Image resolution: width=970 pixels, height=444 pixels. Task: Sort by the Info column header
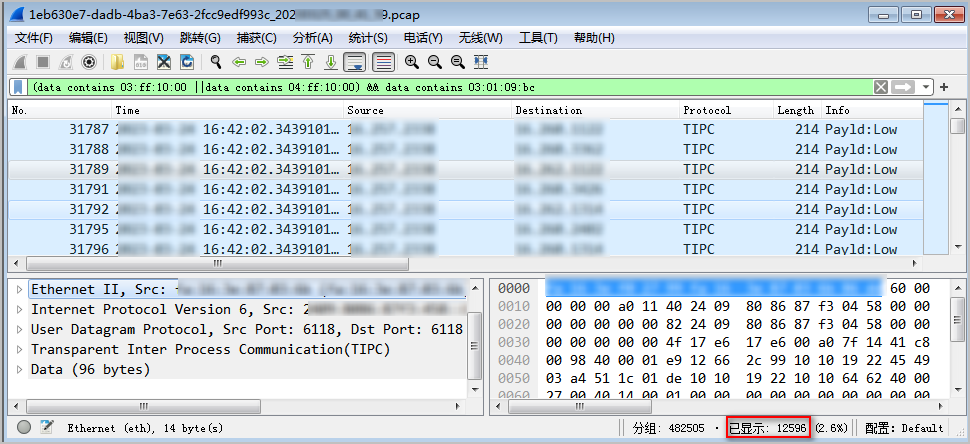[x=872, y=110]
